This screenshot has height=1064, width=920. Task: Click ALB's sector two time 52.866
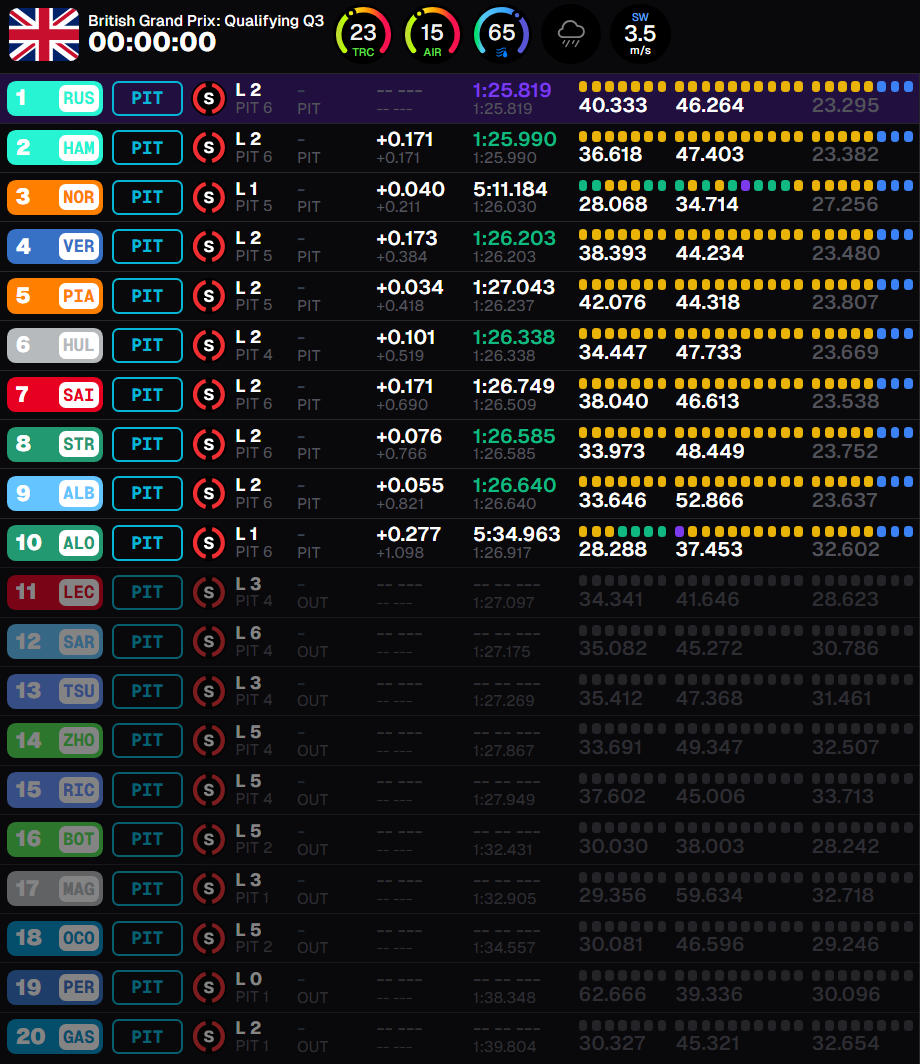pyautogui.click(x=710, y=501)
